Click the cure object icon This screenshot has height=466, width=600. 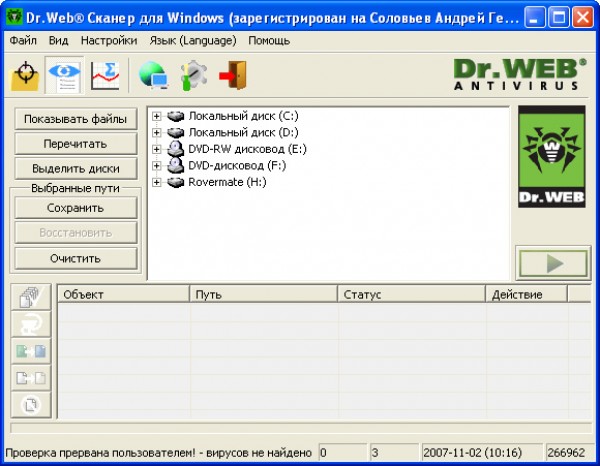[31, 324]
